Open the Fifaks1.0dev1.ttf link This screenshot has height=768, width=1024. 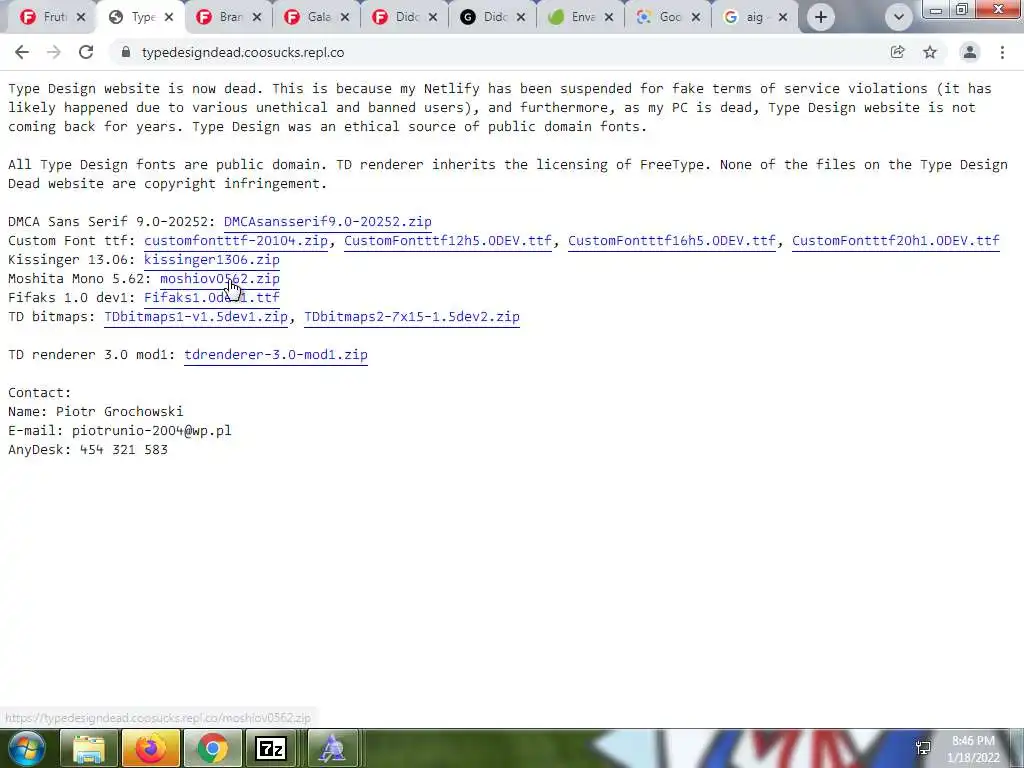[x=212, y=298]
